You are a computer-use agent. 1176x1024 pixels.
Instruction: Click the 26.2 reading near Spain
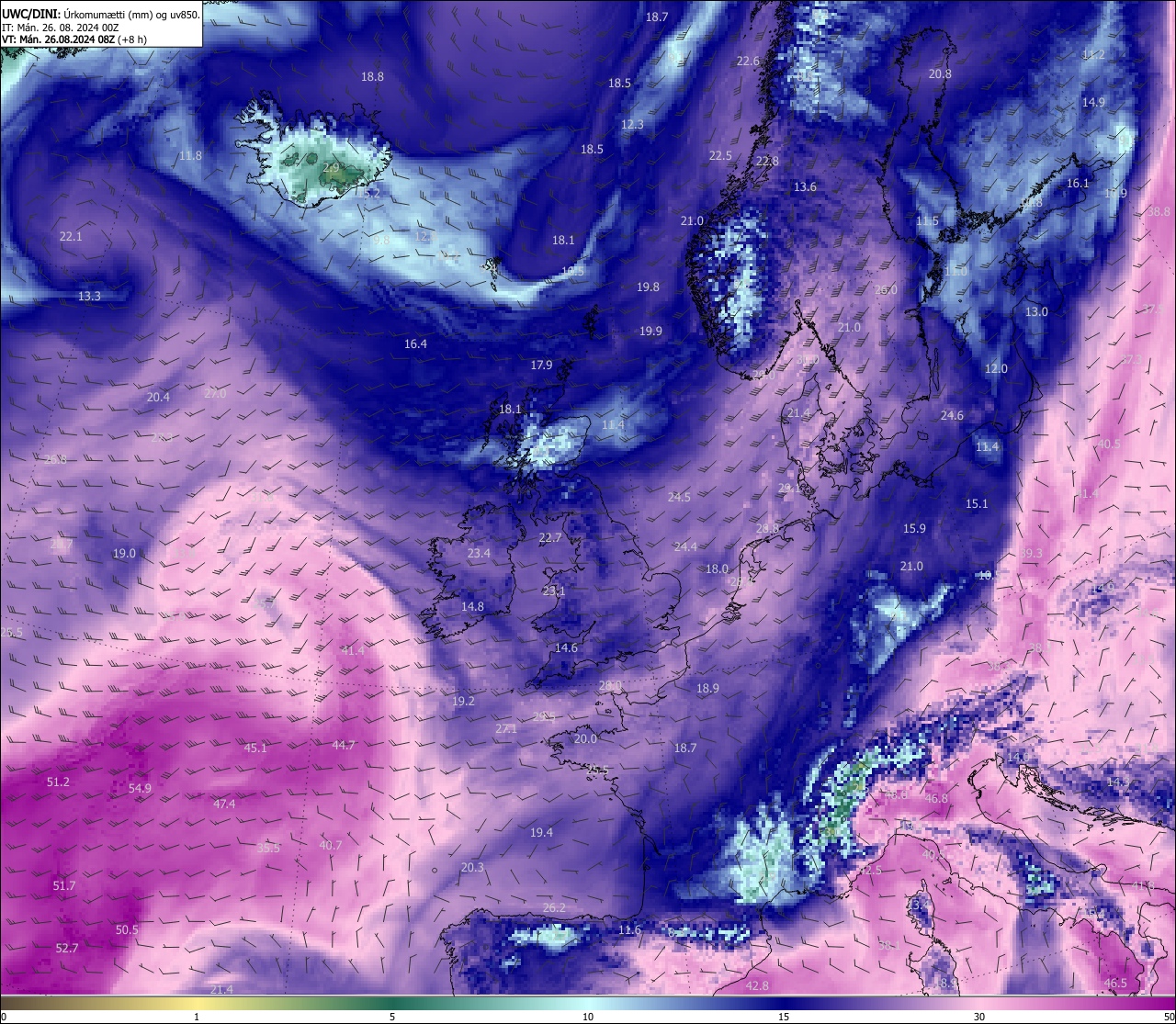pyautogui.click(x=554, y=908)
